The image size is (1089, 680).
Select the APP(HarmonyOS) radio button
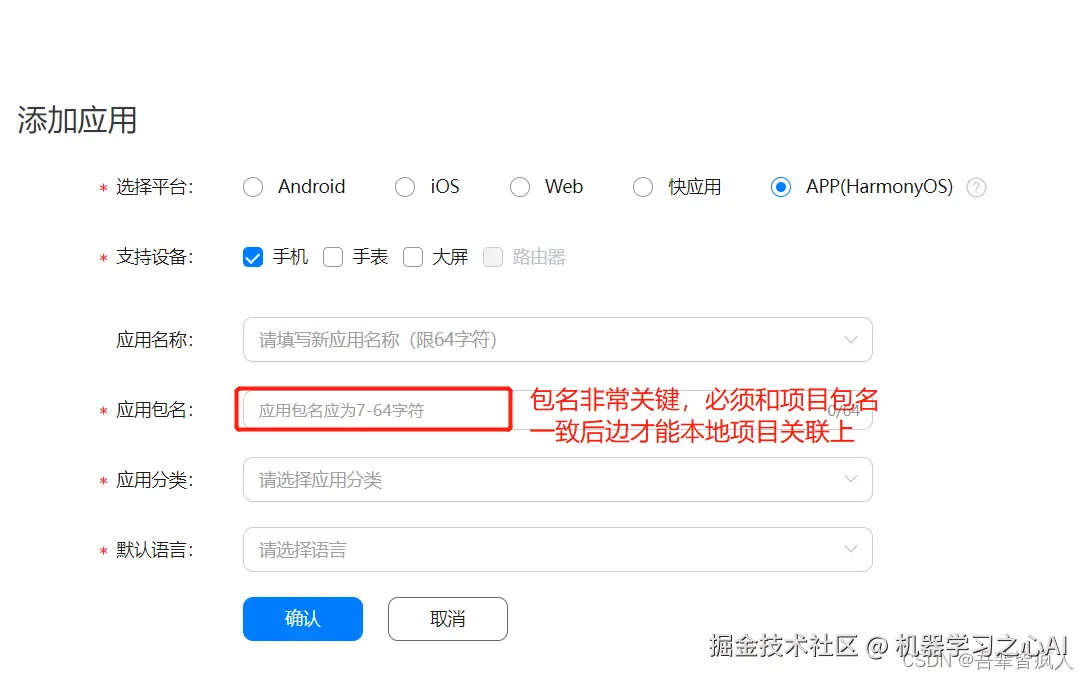pyautogui.click(x=781, y=188)
